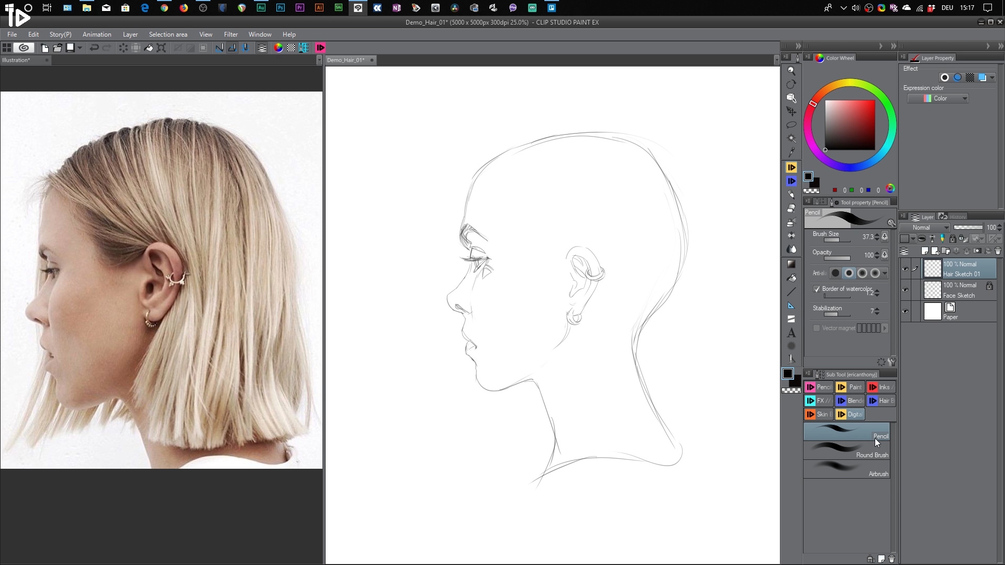Choose the Round Brush sub tool
The width and height of the screenshot is (1005, 565).
click(847, 450)
